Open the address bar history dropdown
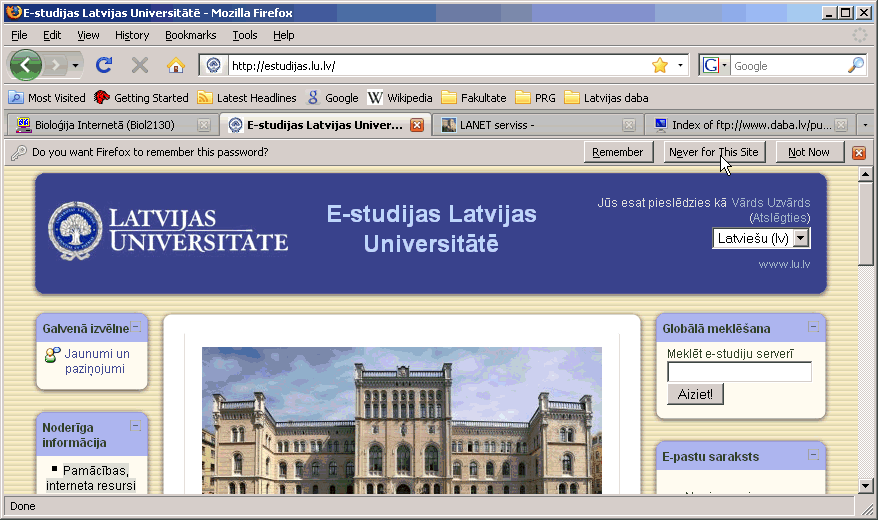The width and height of the screenshot is (878, 520). [x=680, y=65]
